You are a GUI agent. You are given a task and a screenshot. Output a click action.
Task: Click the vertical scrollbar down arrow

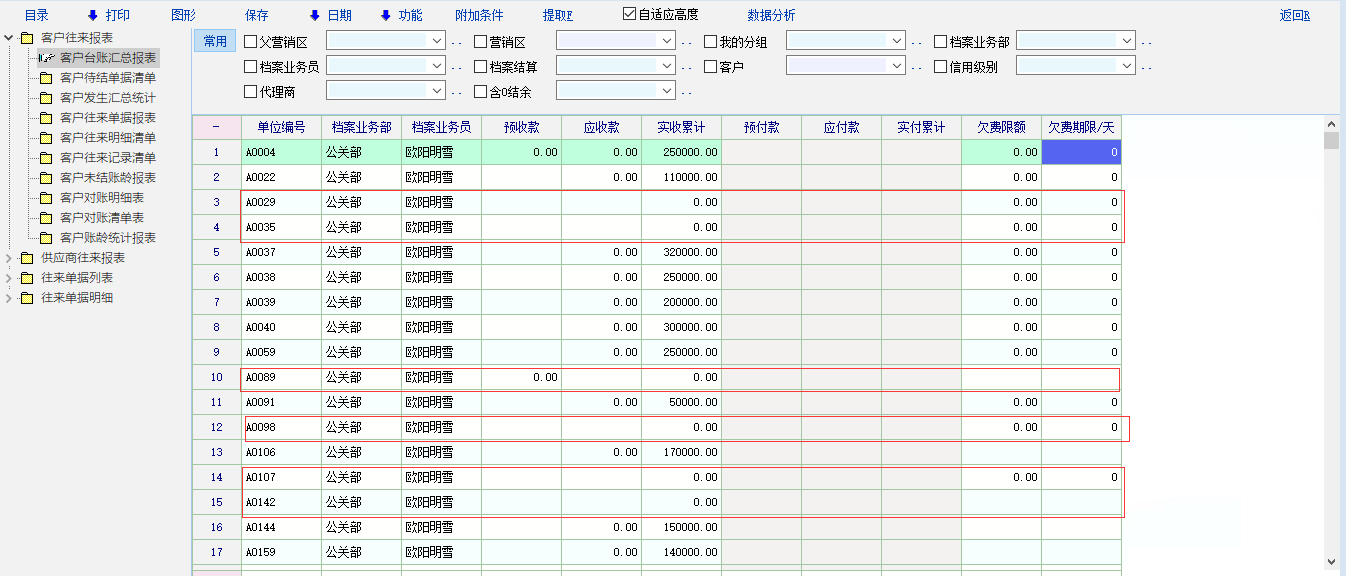1331,562
